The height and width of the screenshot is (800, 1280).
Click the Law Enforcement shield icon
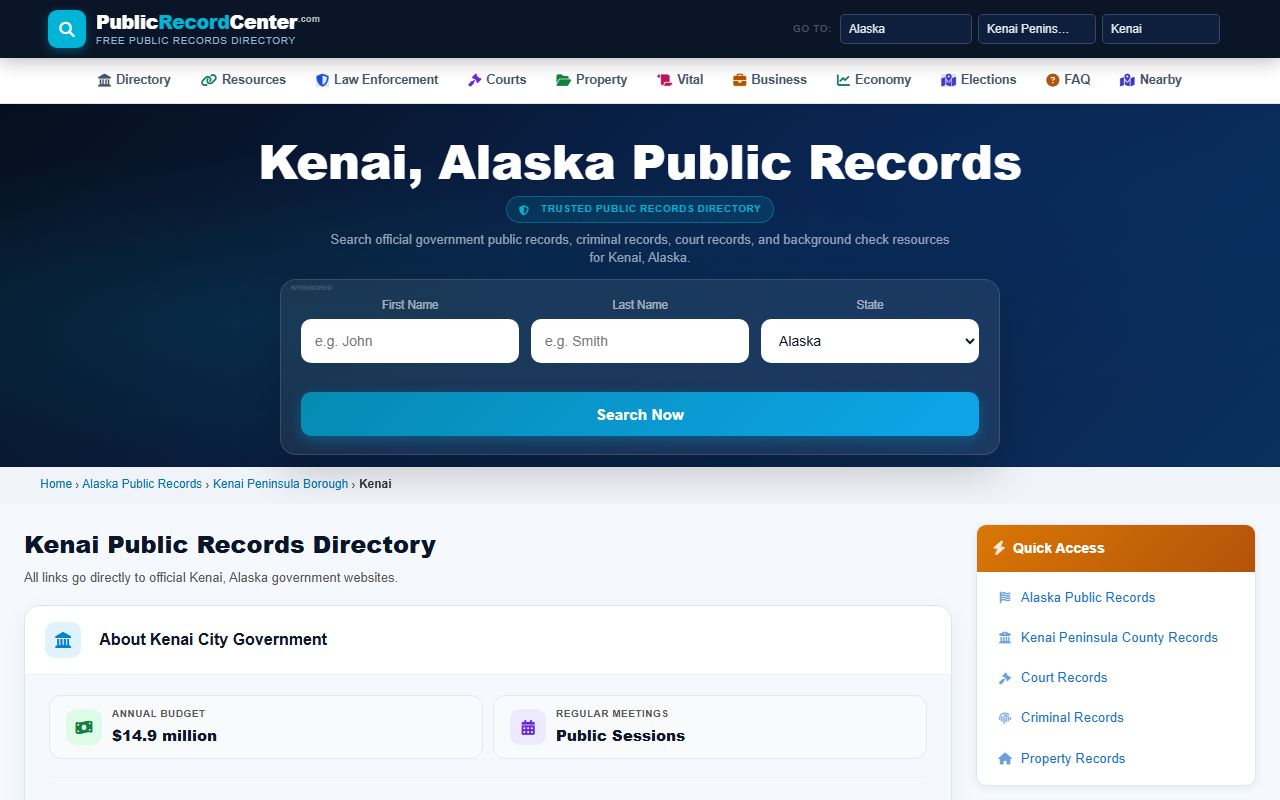click(x=322, y=80)
